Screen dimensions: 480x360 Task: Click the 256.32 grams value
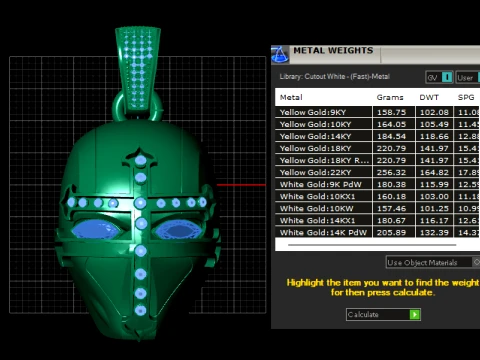(x=391, y=172)
